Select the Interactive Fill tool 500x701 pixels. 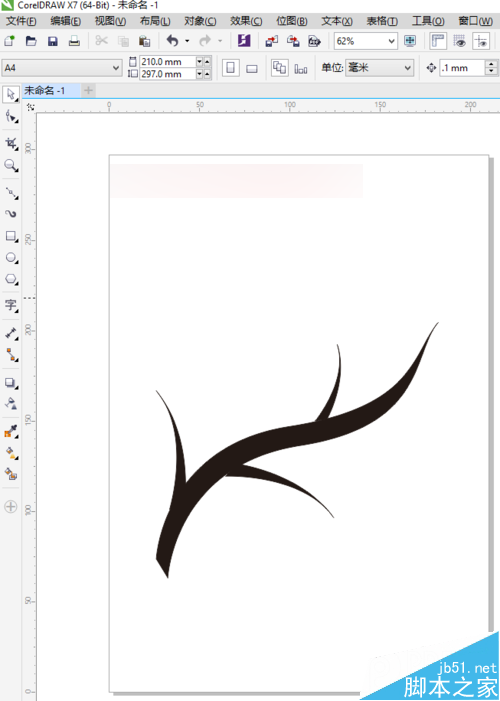[11, 453]
